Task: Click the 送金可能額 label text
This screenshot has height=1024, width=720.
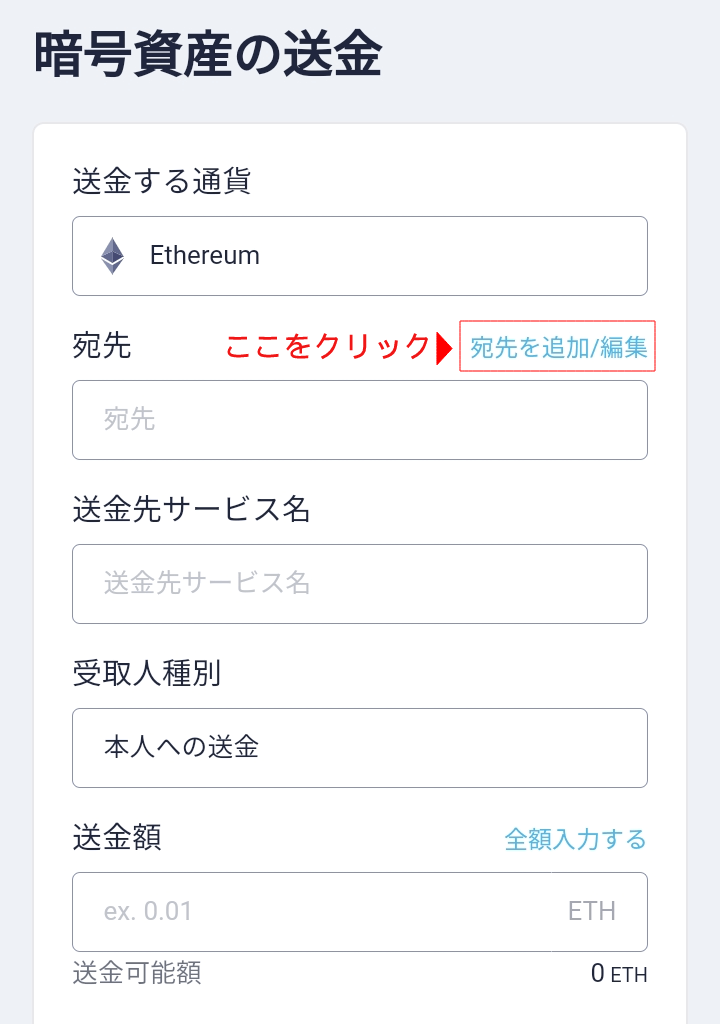Action: (x=137, y=972)
